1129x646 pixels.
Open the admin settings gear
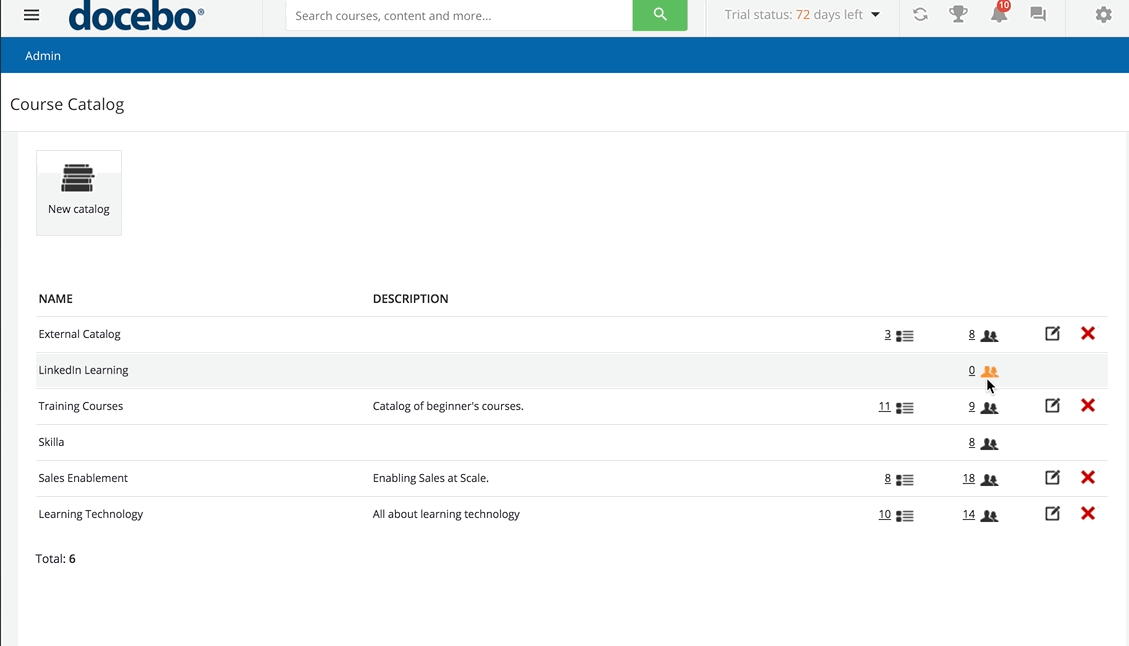pyautogui.click(x=1103, y=15)
